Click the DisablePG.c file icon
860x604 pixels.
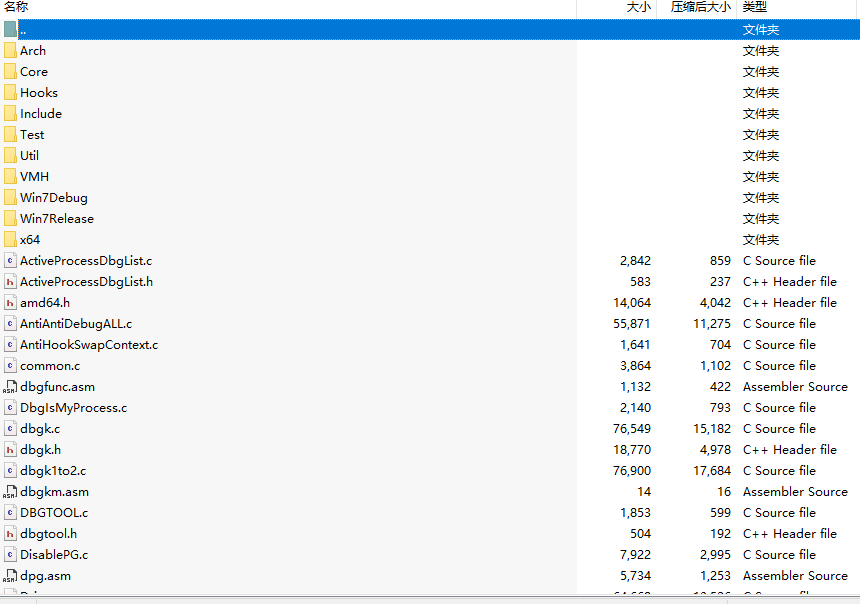coord(10,555)
